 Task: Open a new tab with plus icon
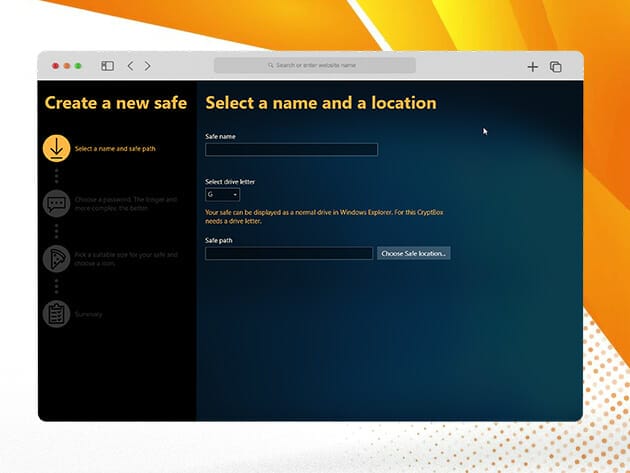532,66
